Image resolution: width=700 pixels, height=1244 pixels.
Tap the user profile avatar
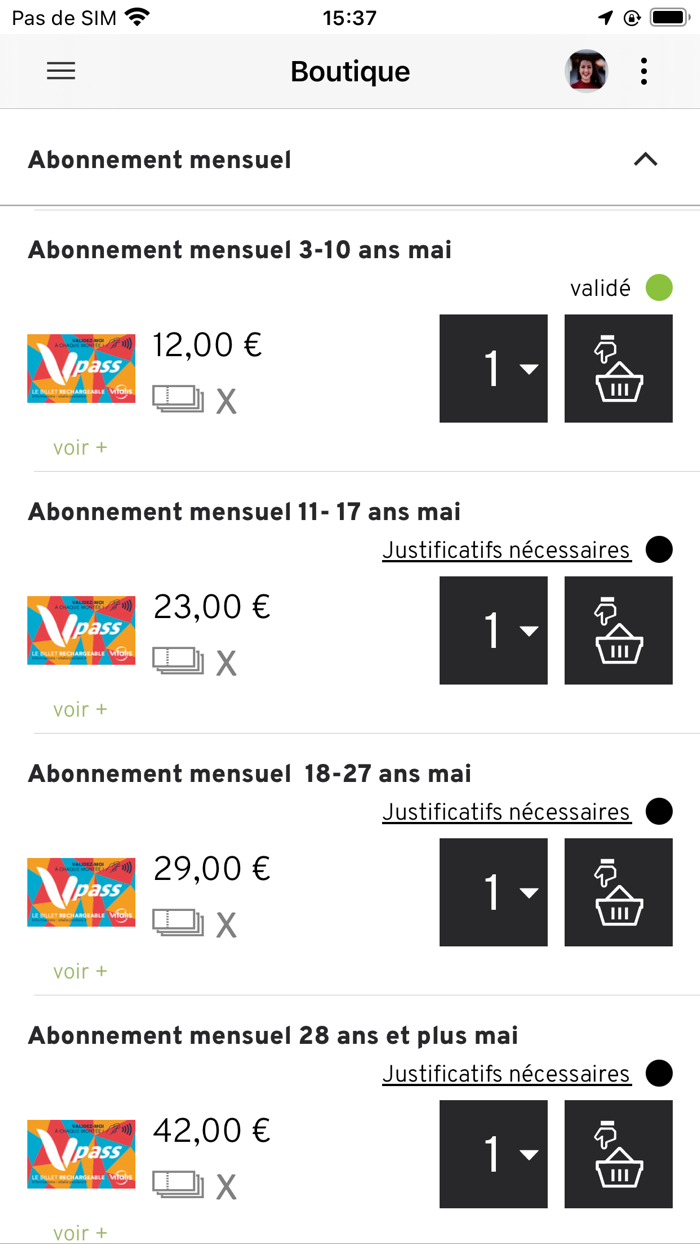pos(586,71)
